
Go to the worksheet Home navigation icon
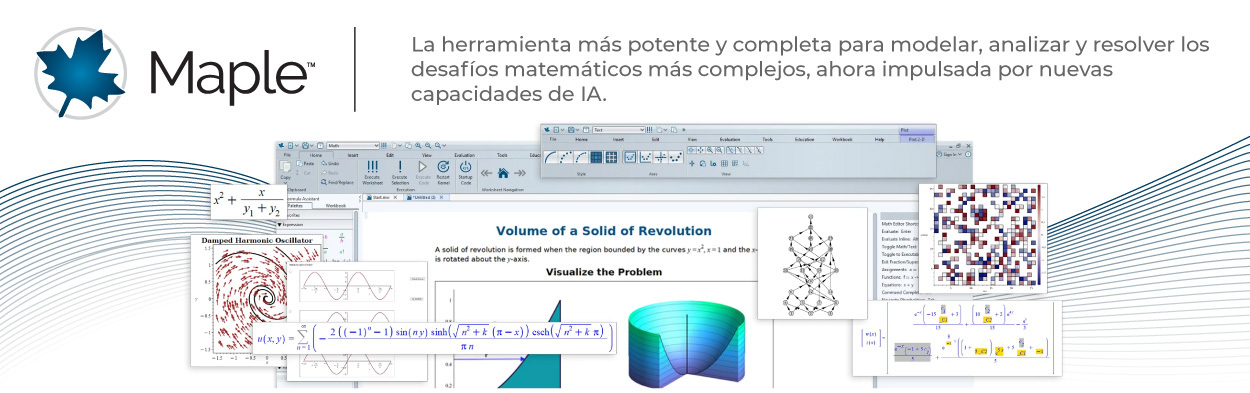(503, 173)
